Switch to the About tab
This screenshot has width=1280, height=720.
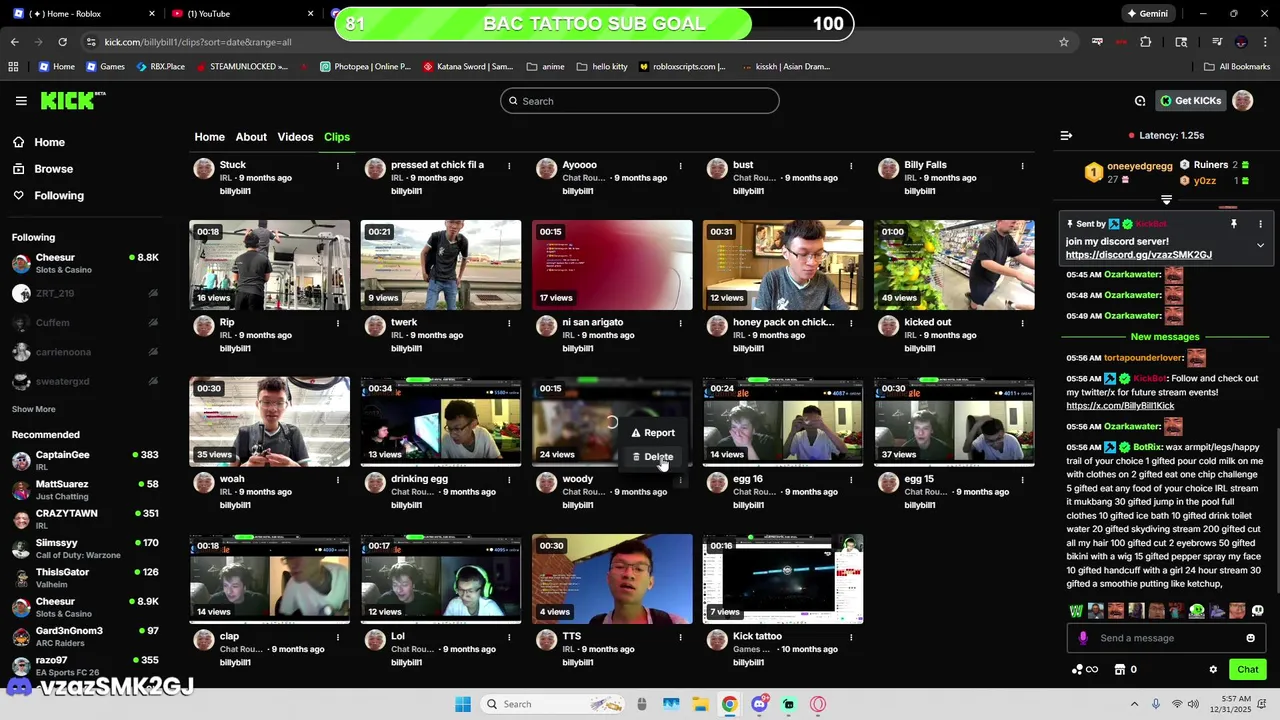[x=251, y=137]
